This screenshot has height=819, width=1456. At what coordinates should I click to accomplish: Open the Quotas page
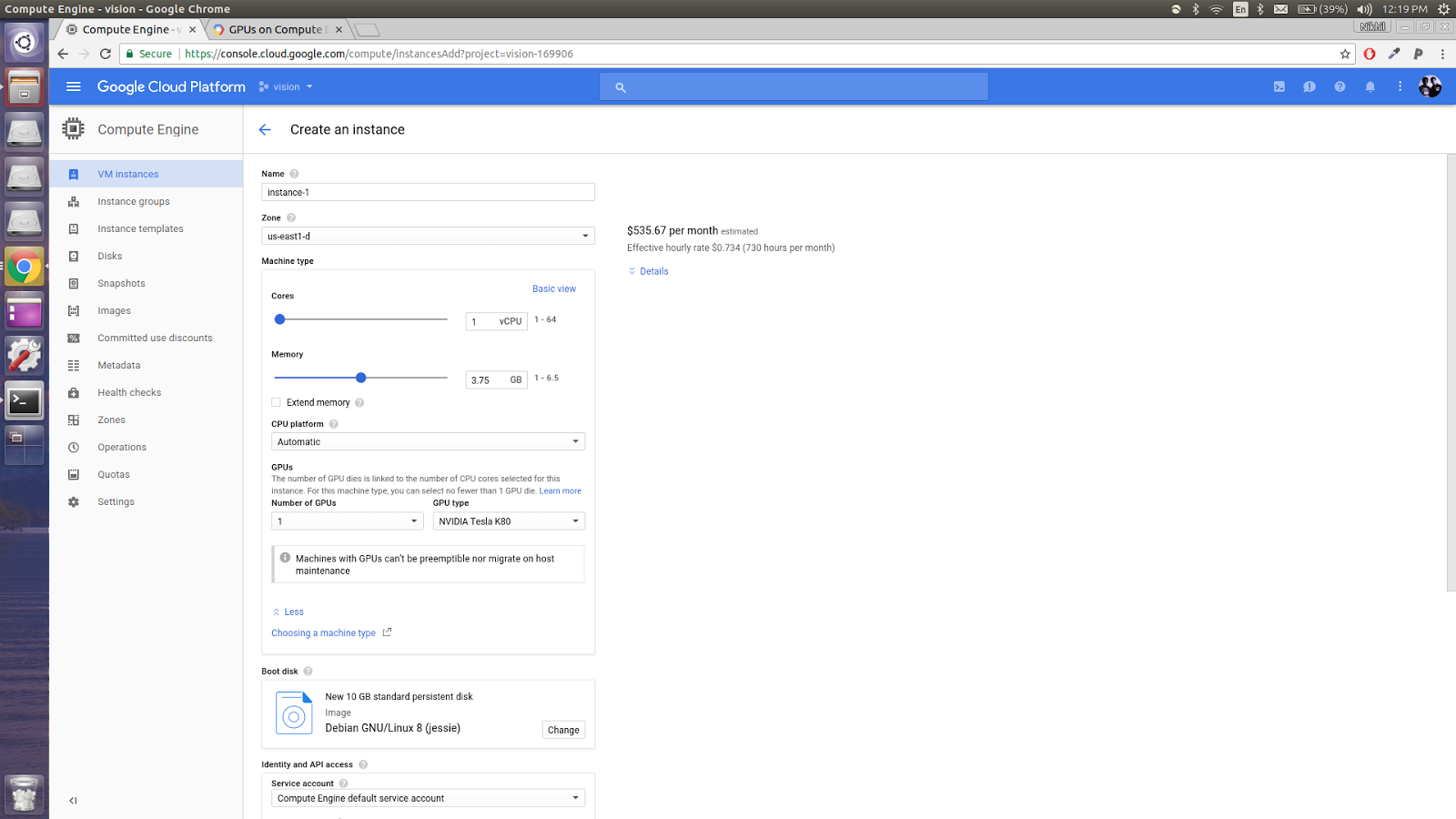114,474
